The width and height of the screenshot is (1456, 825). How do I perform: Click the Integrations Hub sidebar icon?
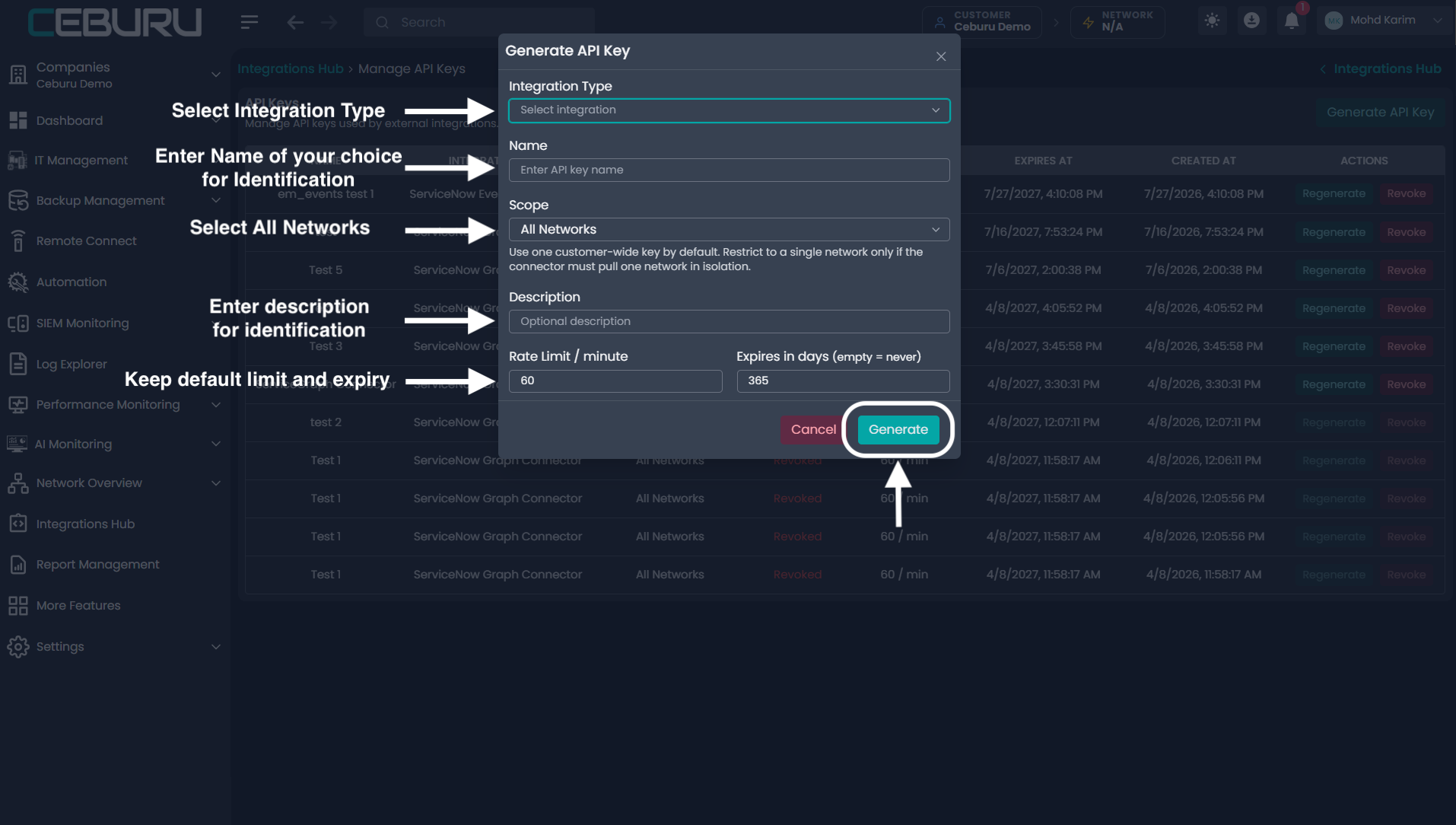click(x=18, y=524)
